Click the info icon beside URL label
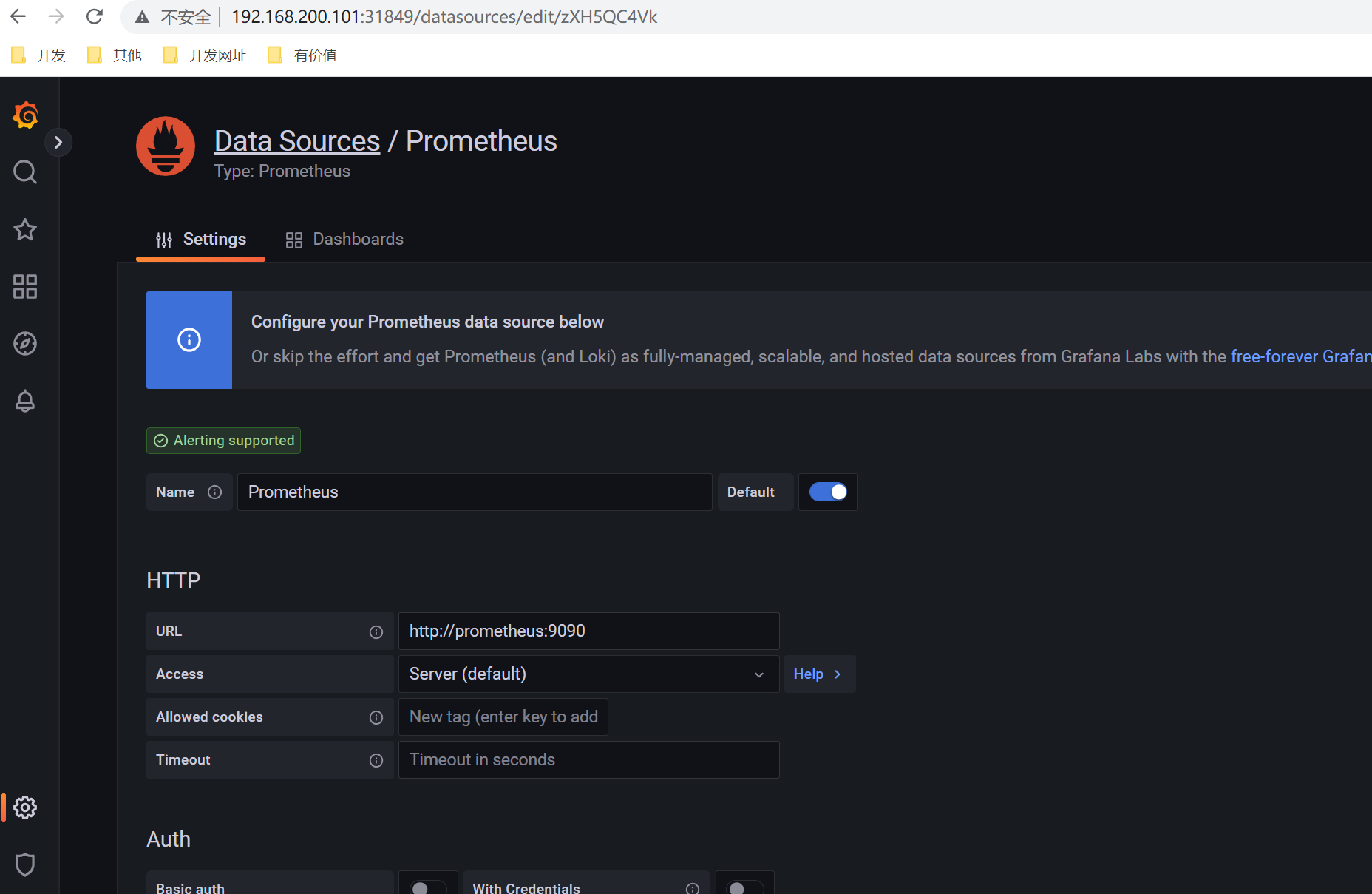The image size is (1372, 894). pos(376,631)
